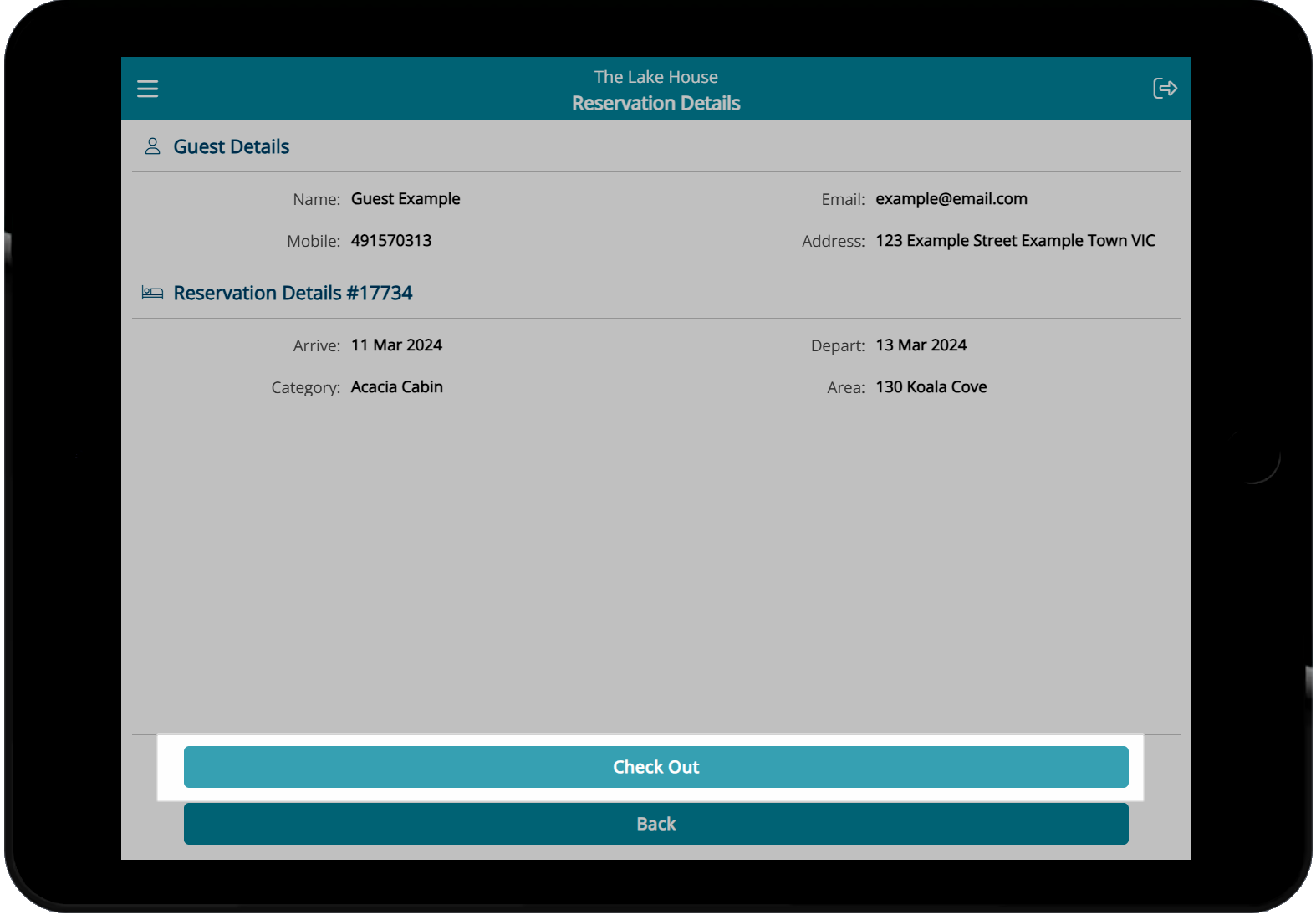
Task: Click the Guest Details heading
Action: coord(232,146)
